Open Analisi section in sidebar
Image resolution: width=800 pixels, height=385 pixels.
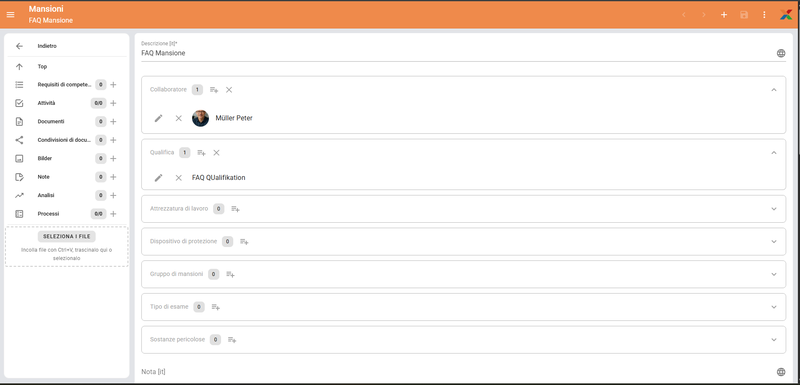click(46, 195)
